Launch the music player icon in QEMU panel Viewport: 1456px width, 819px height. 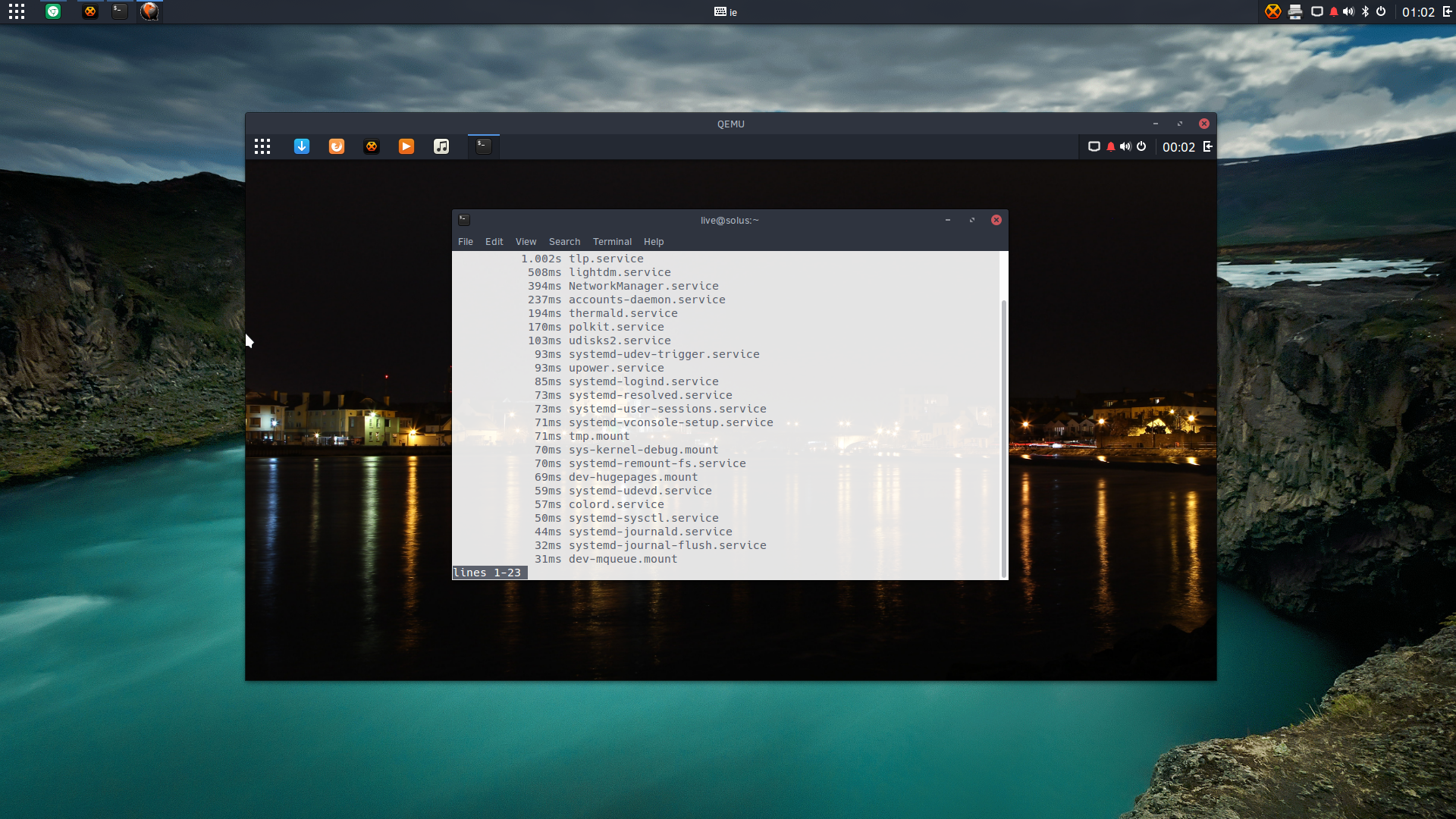(x=441, y=146)
